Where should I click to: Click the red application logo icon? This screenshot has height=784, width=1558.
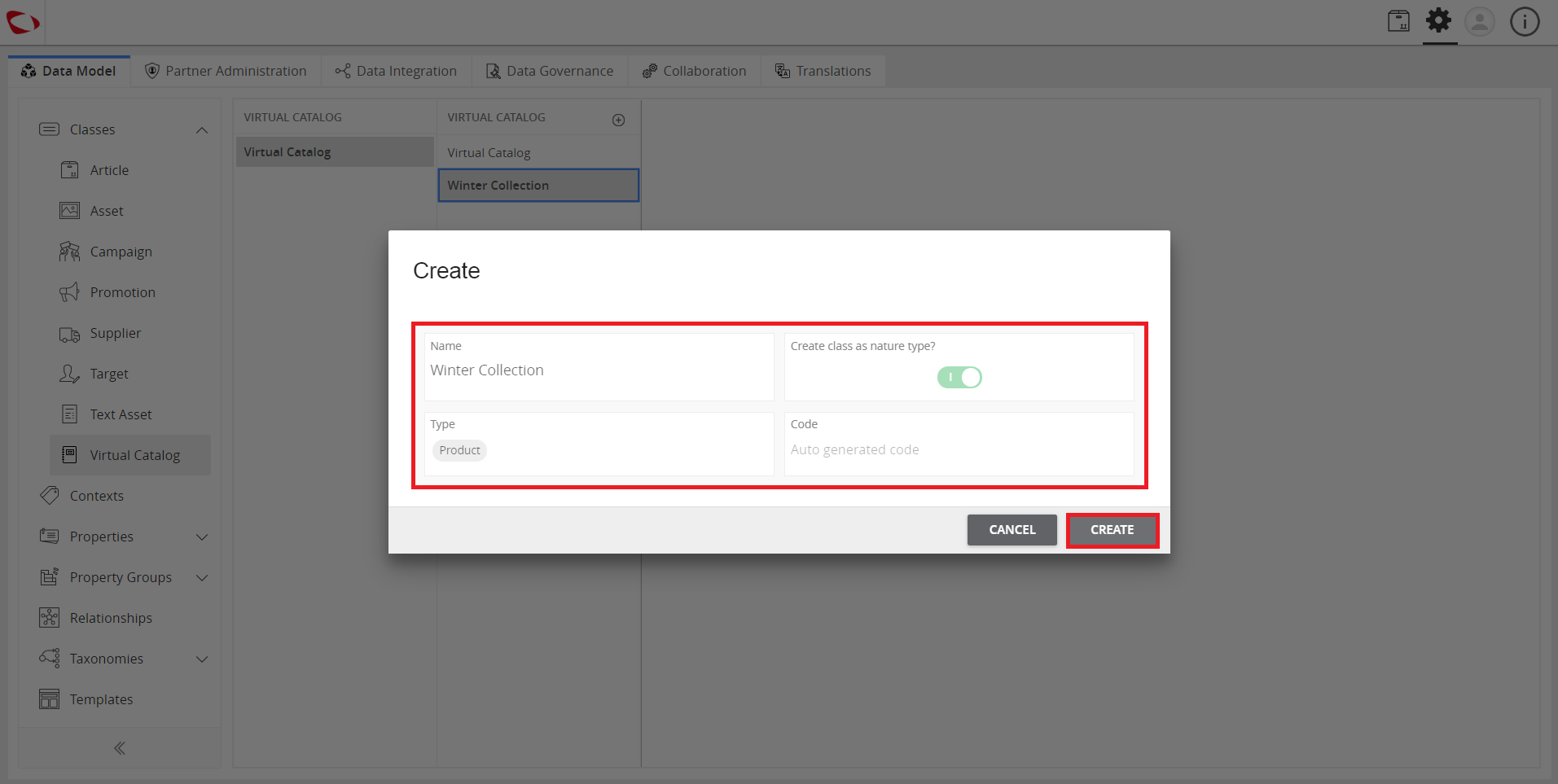point(23,22)
